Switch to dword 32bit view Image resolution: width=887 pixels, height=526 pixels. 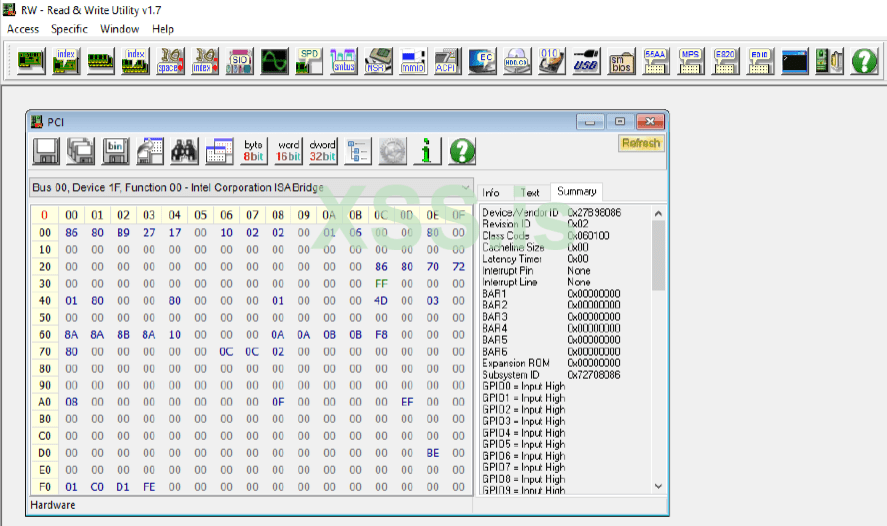pos(322,151)
